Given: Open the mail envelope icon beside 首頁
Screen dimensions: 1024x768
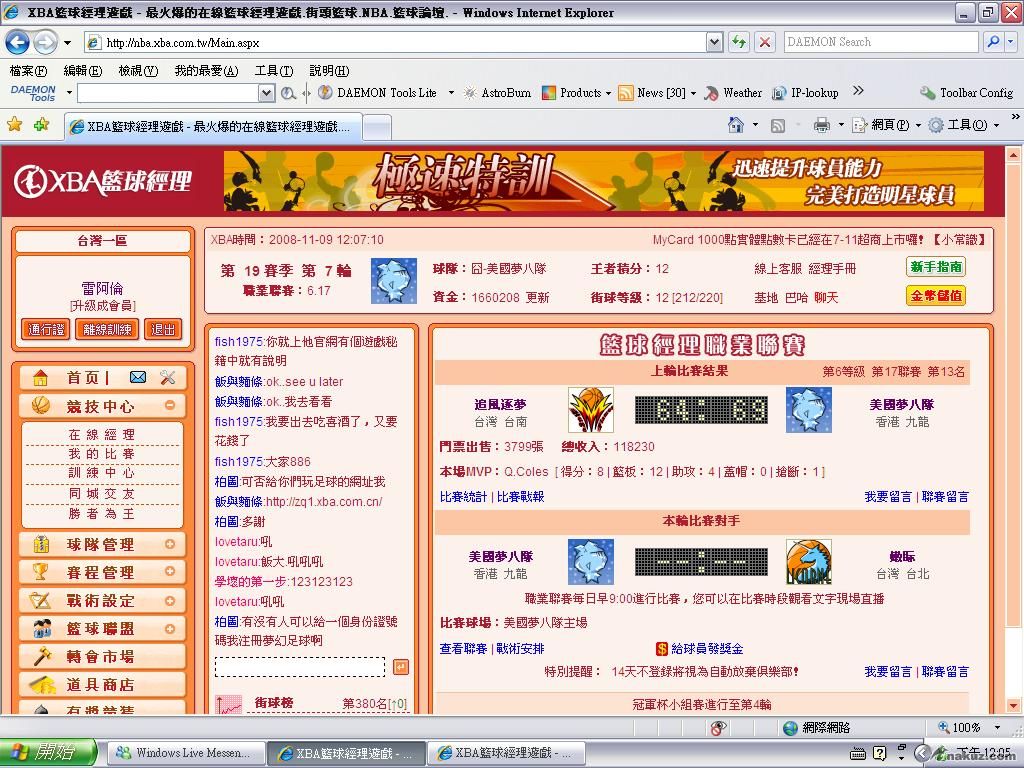Looking at the screenshot, I should 138,377.
